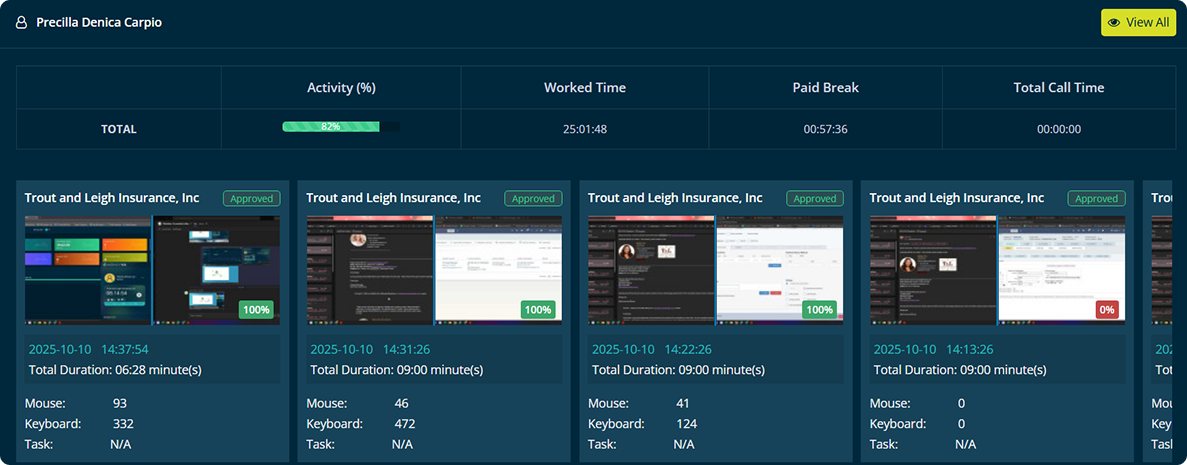Click the 100% badge on the 14:22:26 screenshot

[820, 310]
